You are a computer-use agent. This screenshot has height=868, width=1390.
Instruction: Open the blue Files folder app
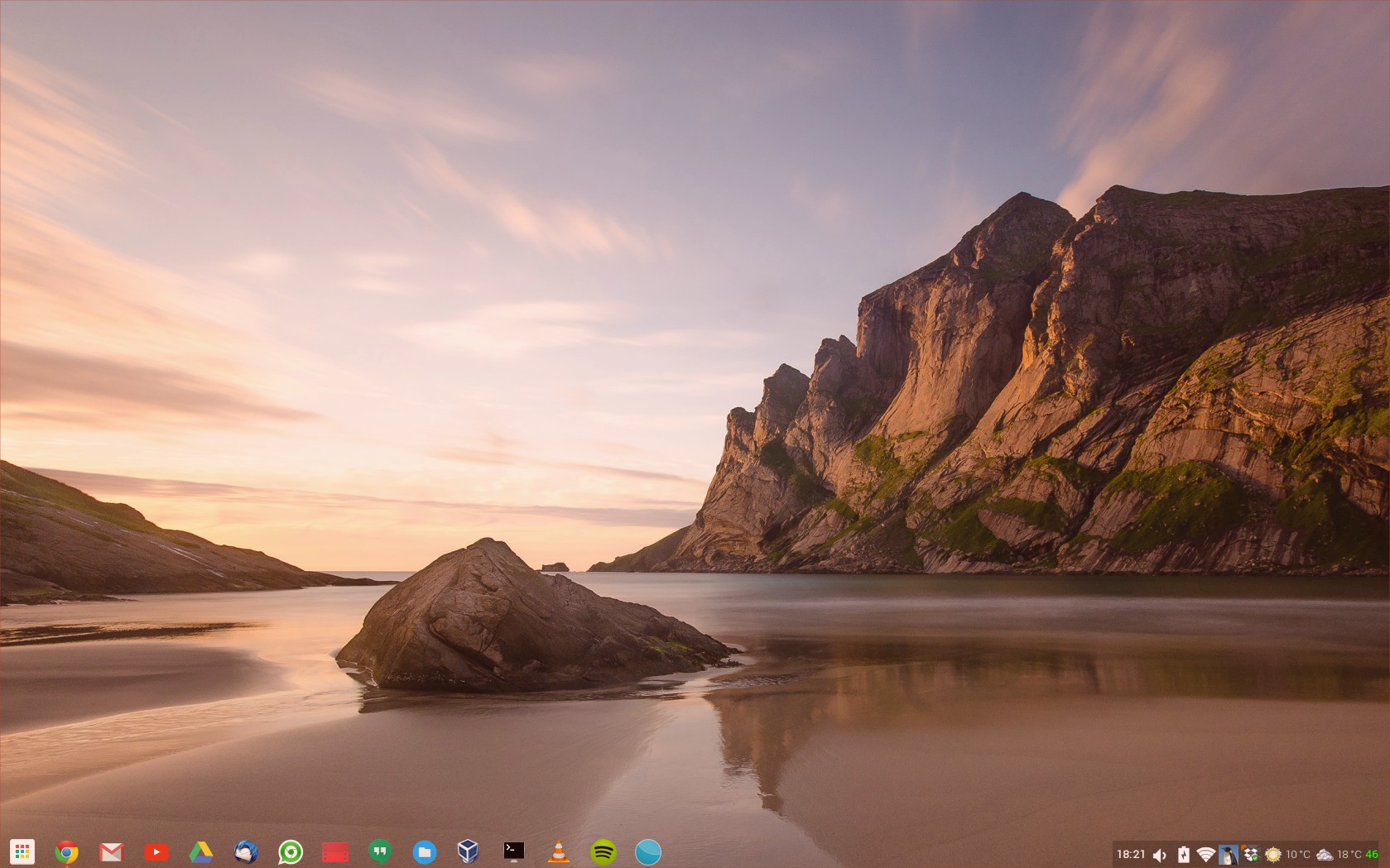[425, 851]
